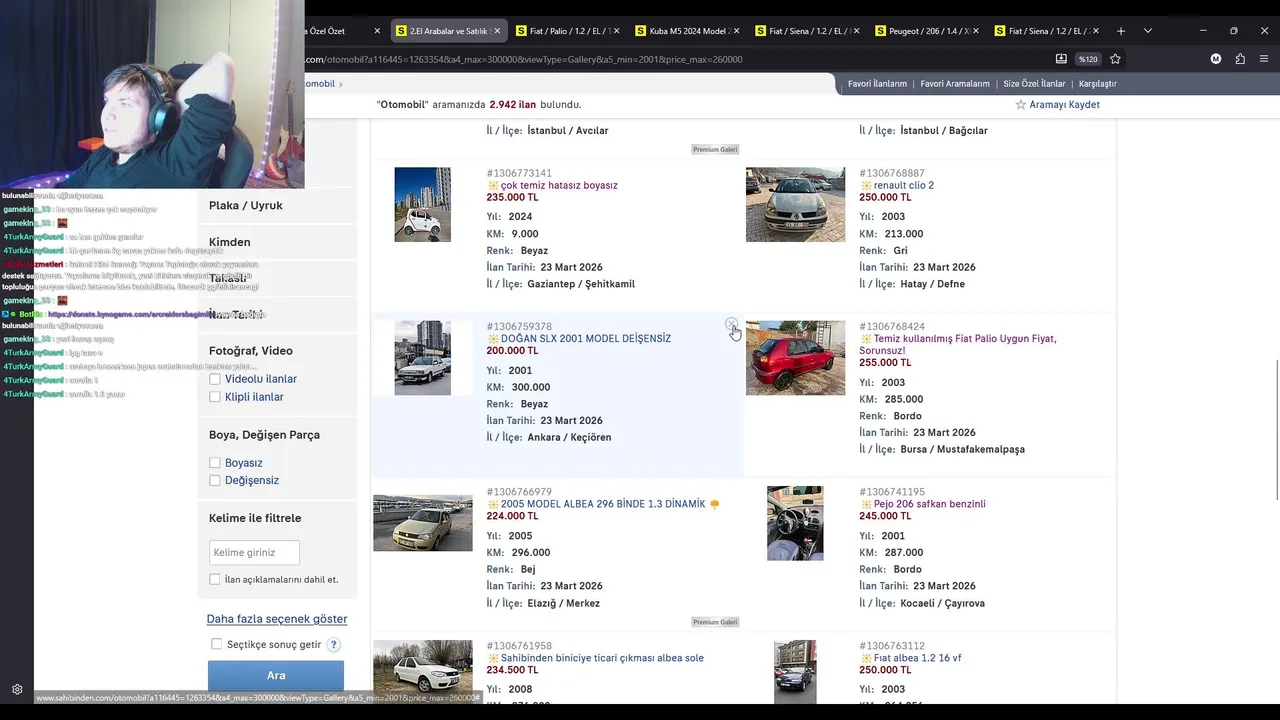Click the white microcar thumbnail for listing #1306773141

click(x=422, y=204)
